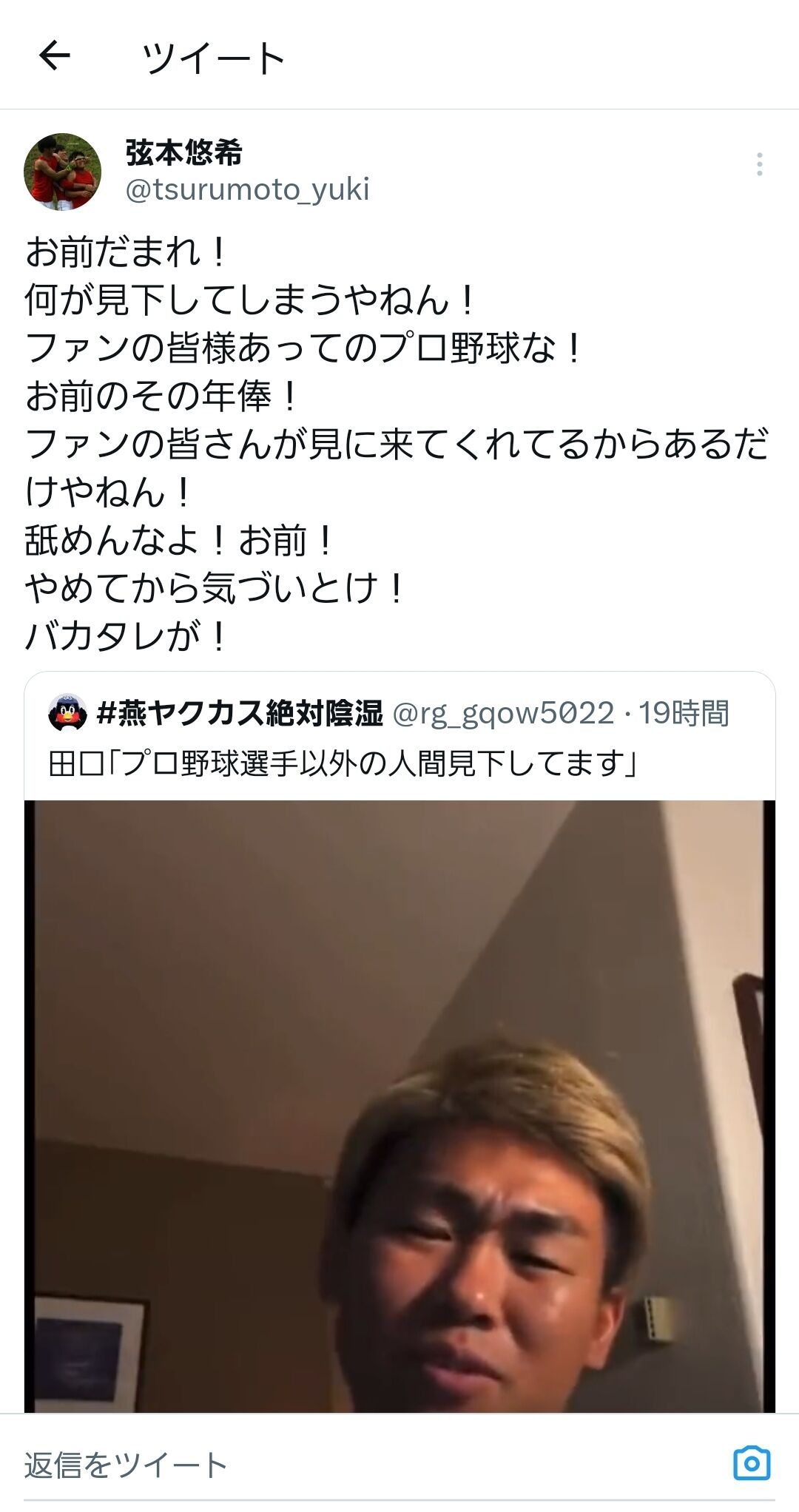The image size is (799, 1512).
Task: Open the tweet author's profile avatar
Action: [62, 172]
